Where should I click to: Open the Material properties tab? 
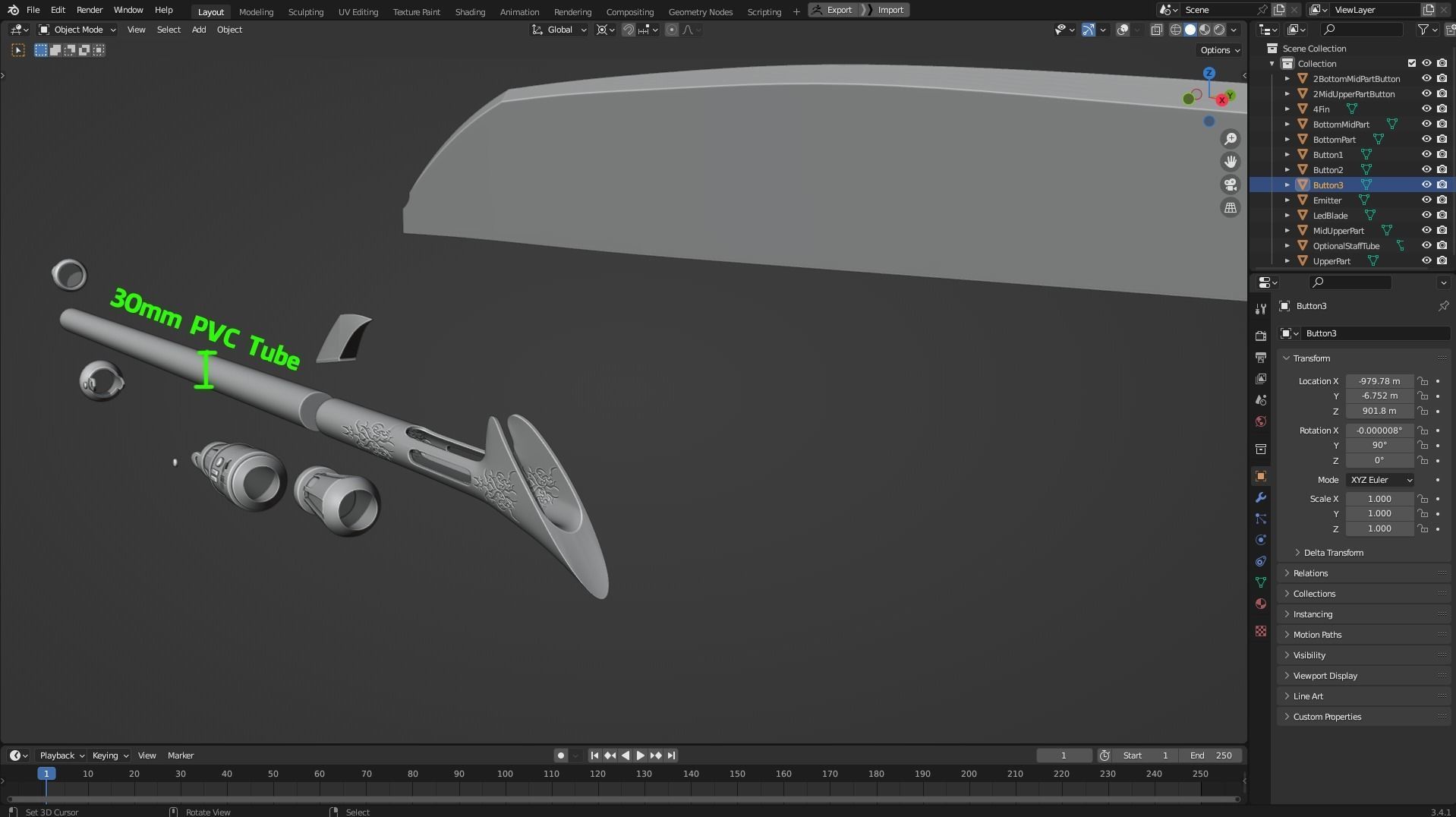1261,604
